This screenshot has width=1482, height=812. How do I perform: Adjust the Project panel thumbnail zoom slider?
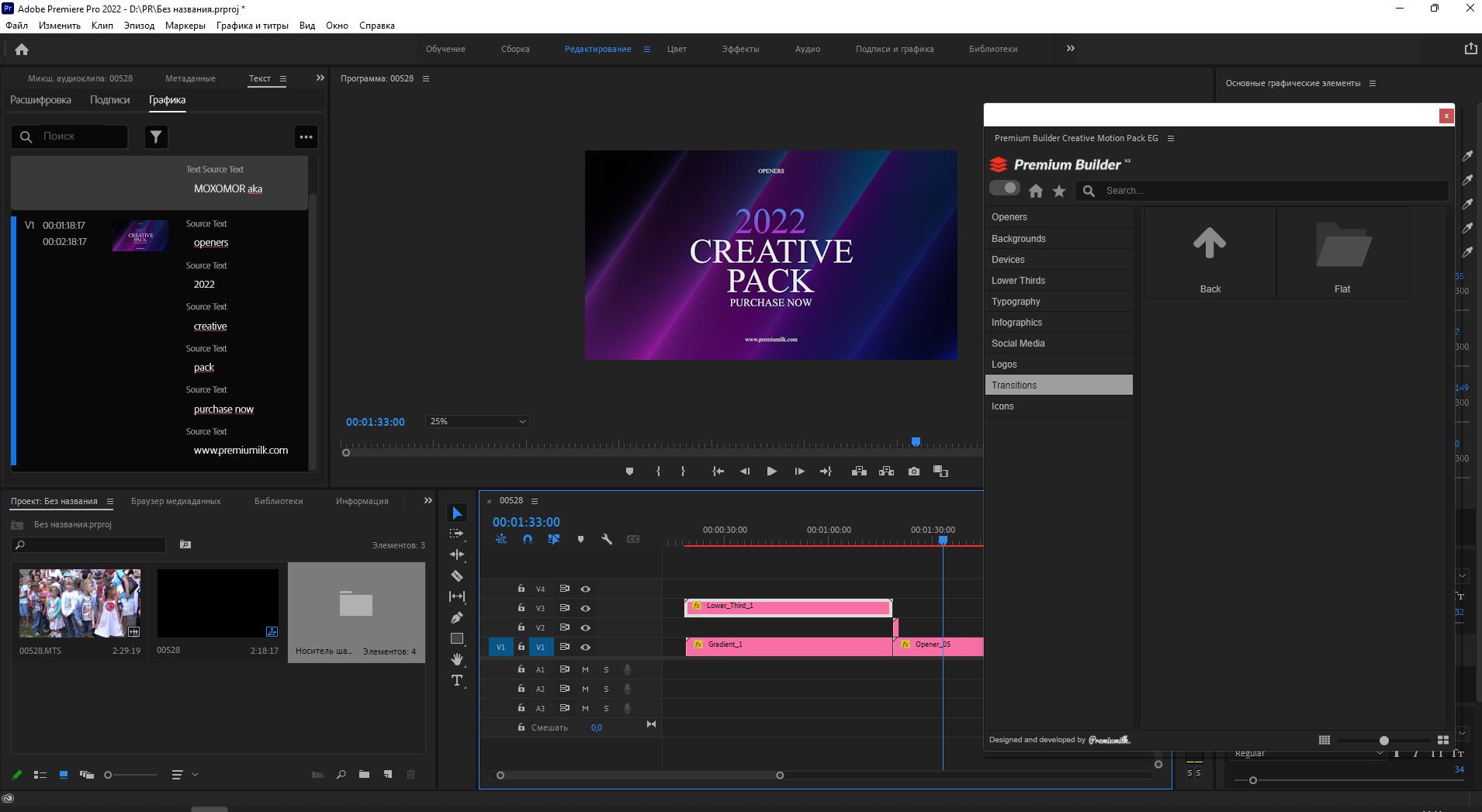pos(109,774)
